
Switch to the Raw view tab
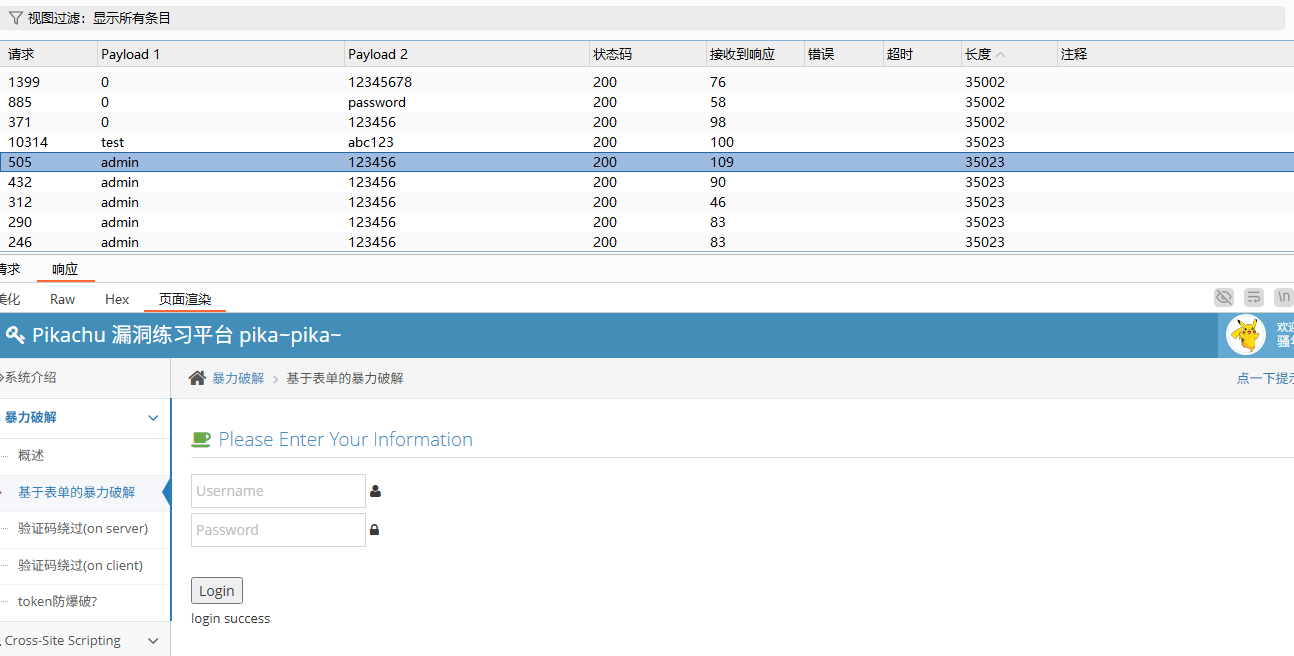point(62,299)
